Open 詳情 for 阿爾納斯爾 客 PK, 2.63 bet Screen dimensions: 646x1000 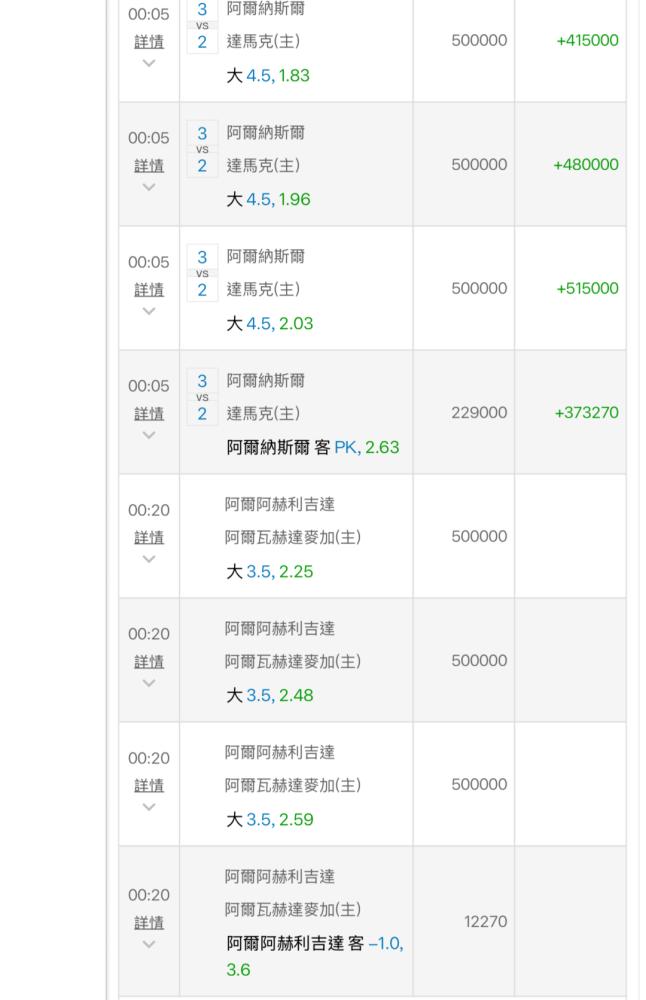pos(148,414)
